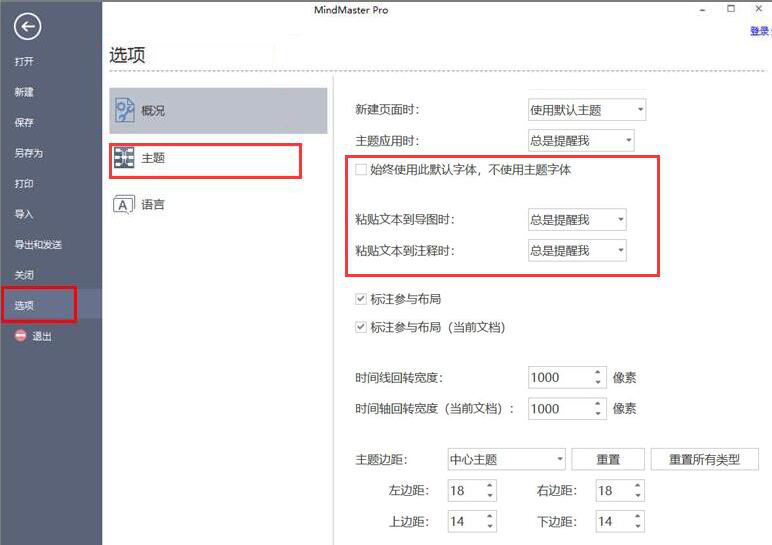Screen dimensions: 772x545
Task: Select 关闭 in the sidebar
Action: pos(24,275)
